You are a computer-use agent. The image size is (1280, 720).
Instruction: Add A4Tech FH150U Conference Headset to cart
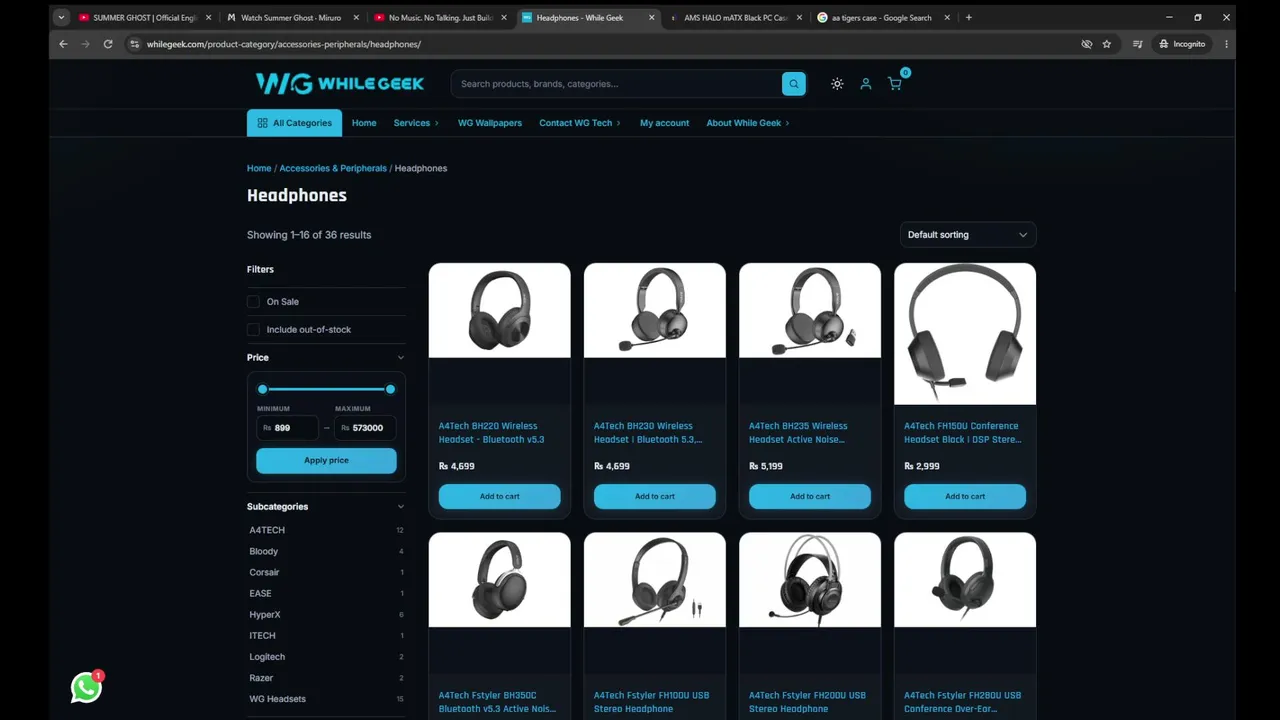(x=965, y=496)
